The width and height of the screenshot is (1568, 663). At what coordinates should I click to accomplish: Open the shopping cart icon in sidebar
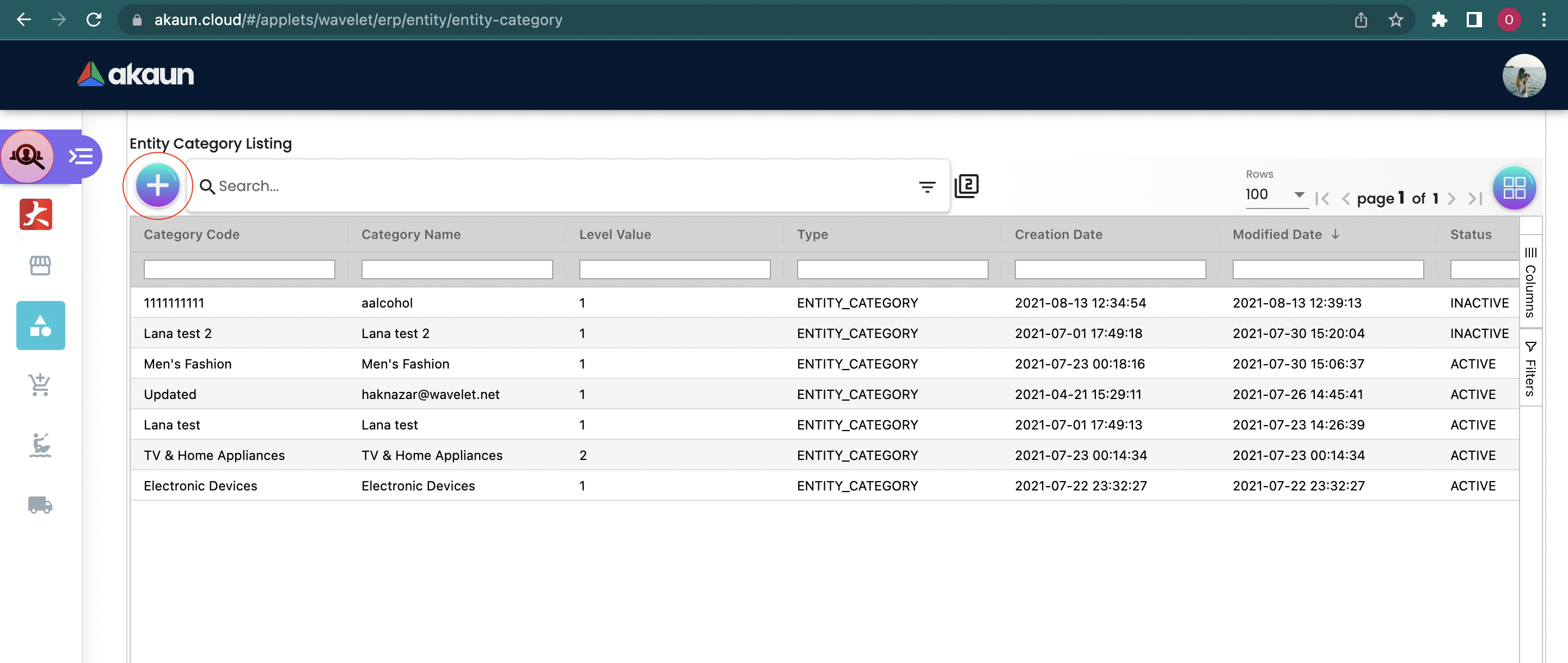tap(40, 385)
